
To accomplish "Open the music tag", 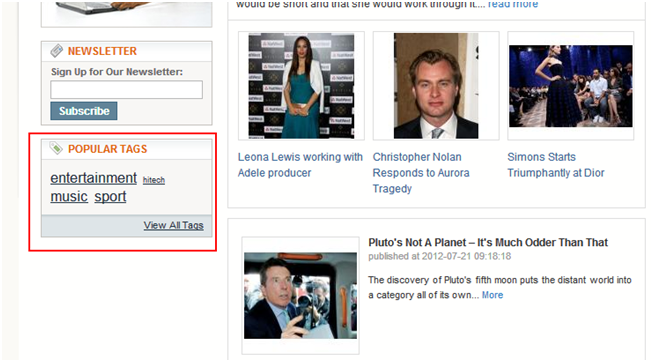I will coord(69,196).
